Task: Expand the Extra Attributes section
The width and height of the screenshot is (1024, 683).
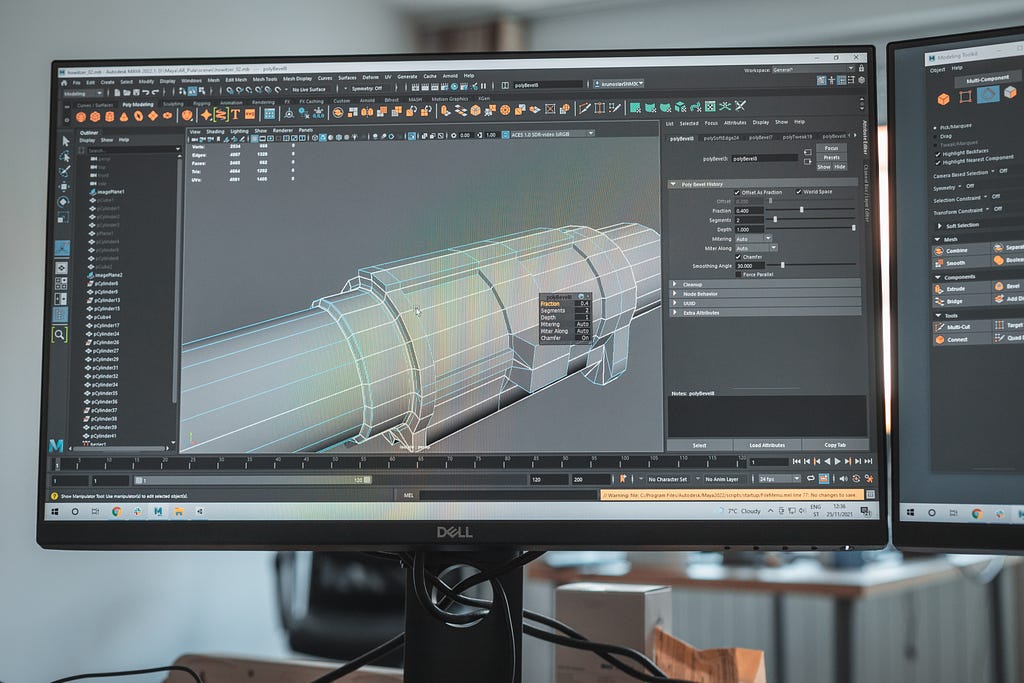Action: (x=675, y=313)
